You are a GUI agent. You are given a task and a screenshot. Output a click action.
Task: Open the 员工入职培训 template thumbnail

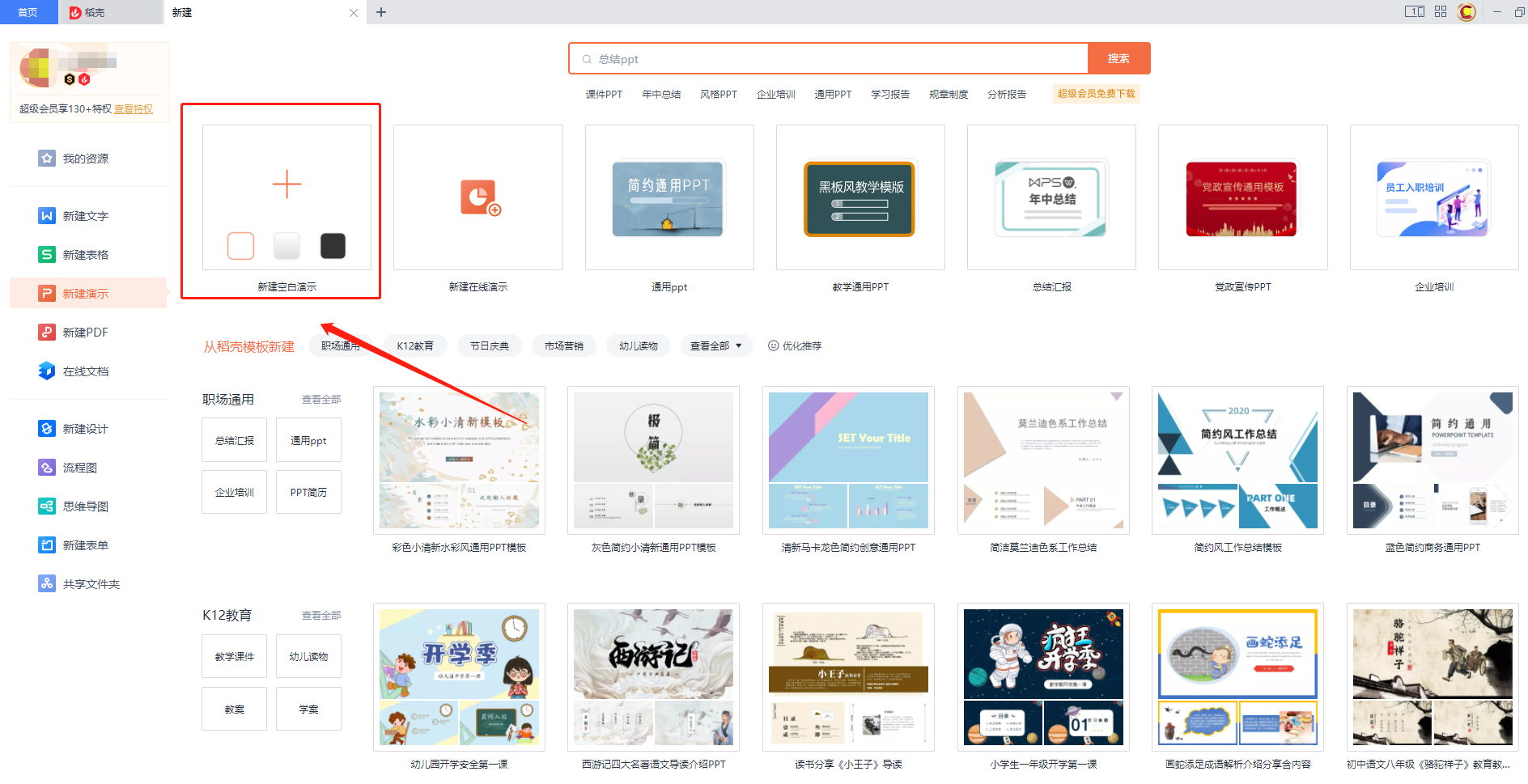pyautogui.click(x=1434, y=198)
